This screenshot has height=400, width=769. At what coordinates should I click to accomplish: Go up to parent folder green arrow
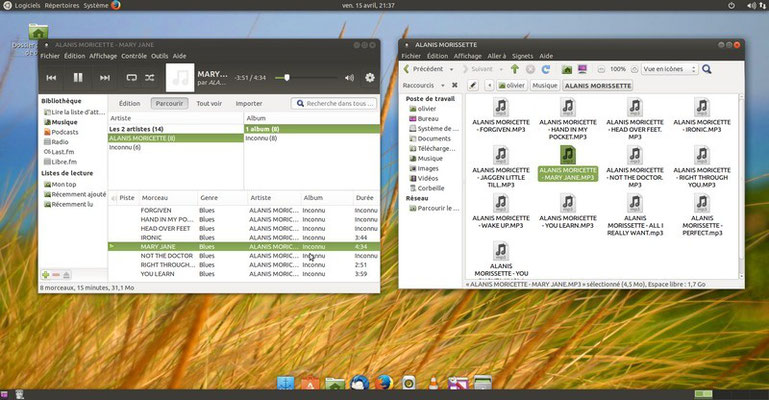[514, 69]
